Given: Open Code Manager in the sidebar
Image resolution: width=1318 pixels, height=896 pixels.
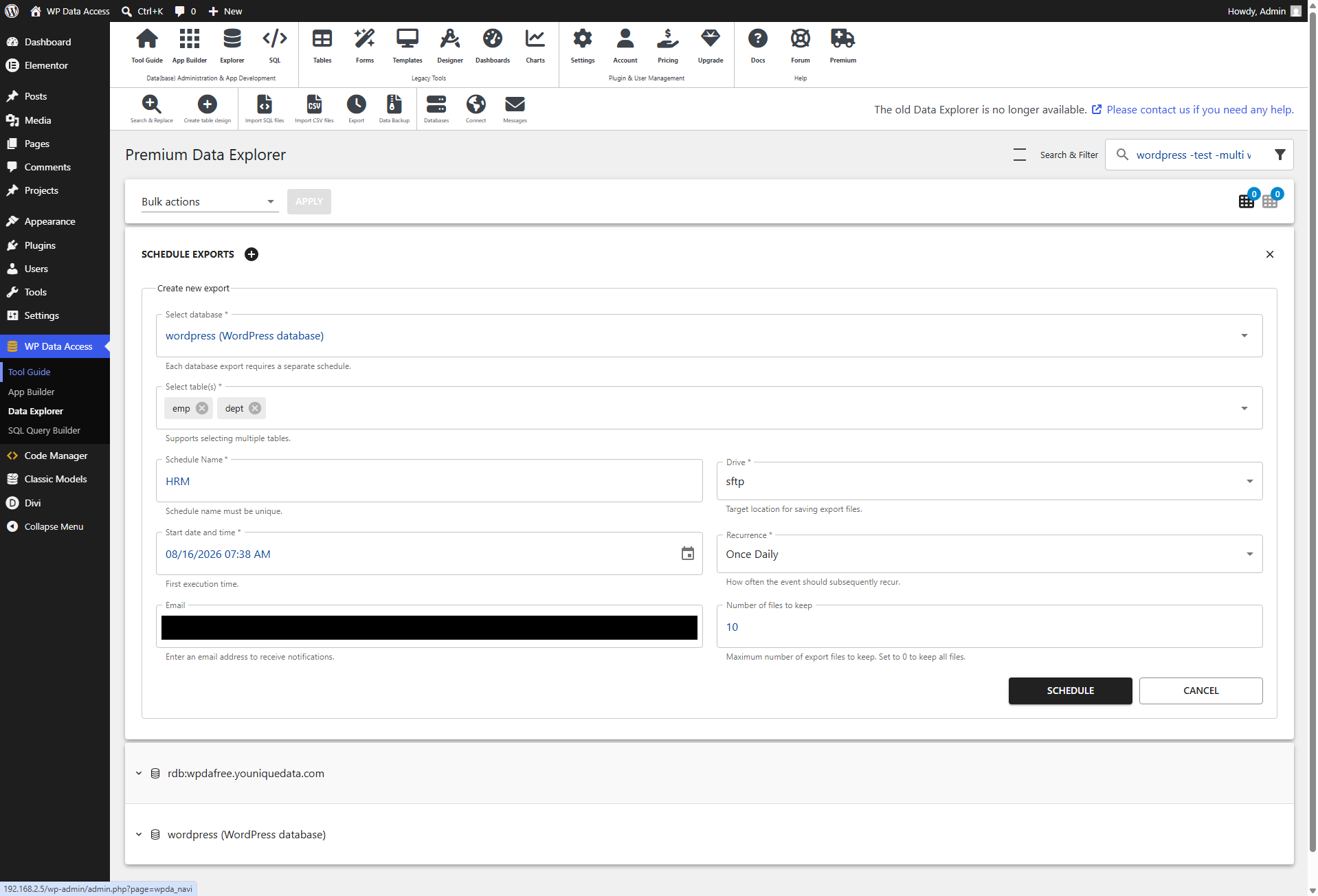Looking at the screenshot, I should [x=55, y=456].
